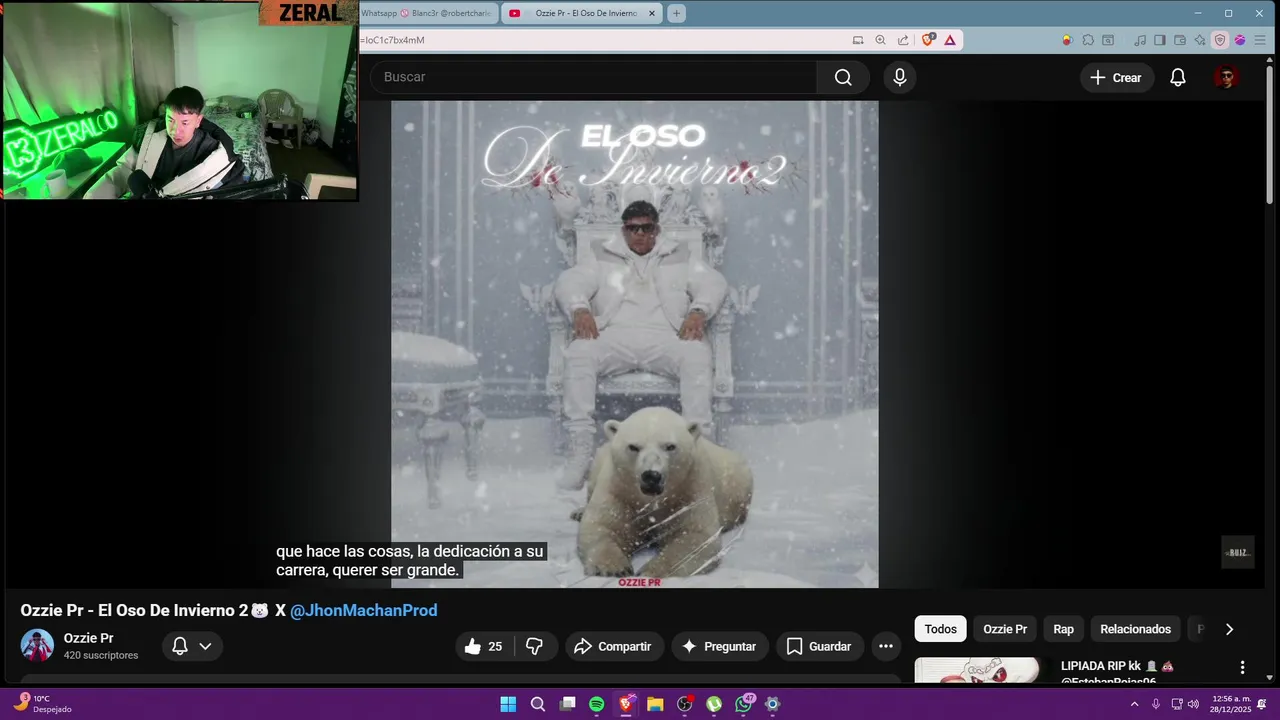Screen dimensions: 1280x720
Task: Open browser extensions puzzle icon
Action: (1088, 40)
